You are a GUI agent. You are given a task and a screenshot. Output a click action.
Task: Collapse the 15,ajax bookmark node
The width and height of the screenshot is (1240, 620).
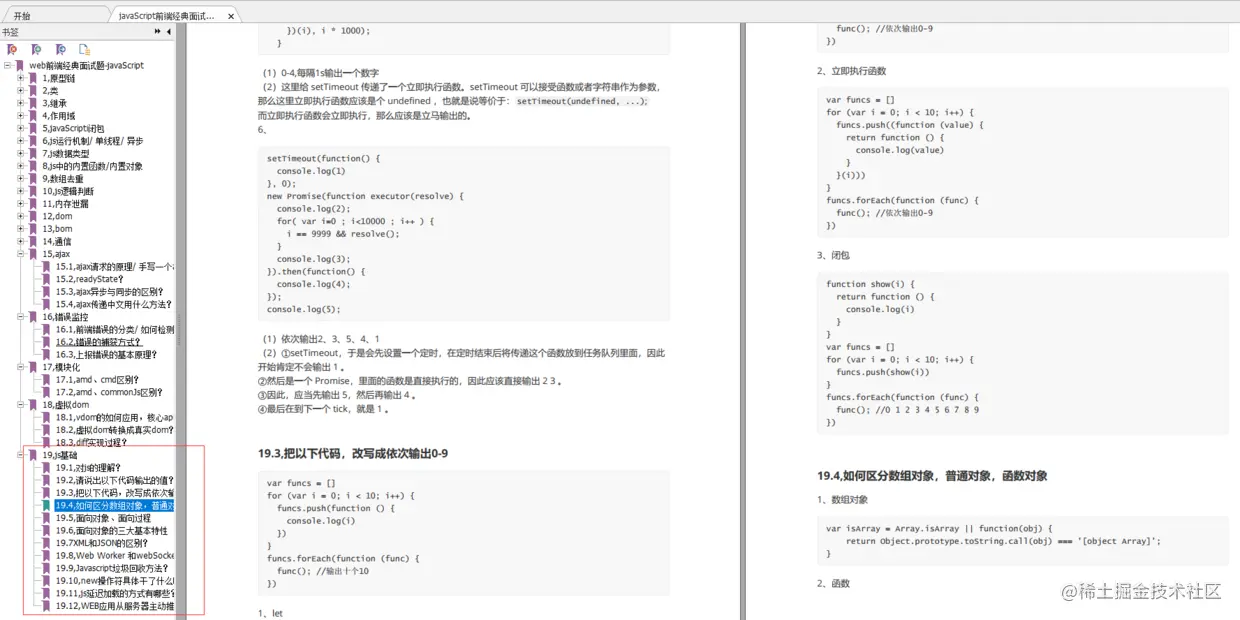tap(21, 254)
